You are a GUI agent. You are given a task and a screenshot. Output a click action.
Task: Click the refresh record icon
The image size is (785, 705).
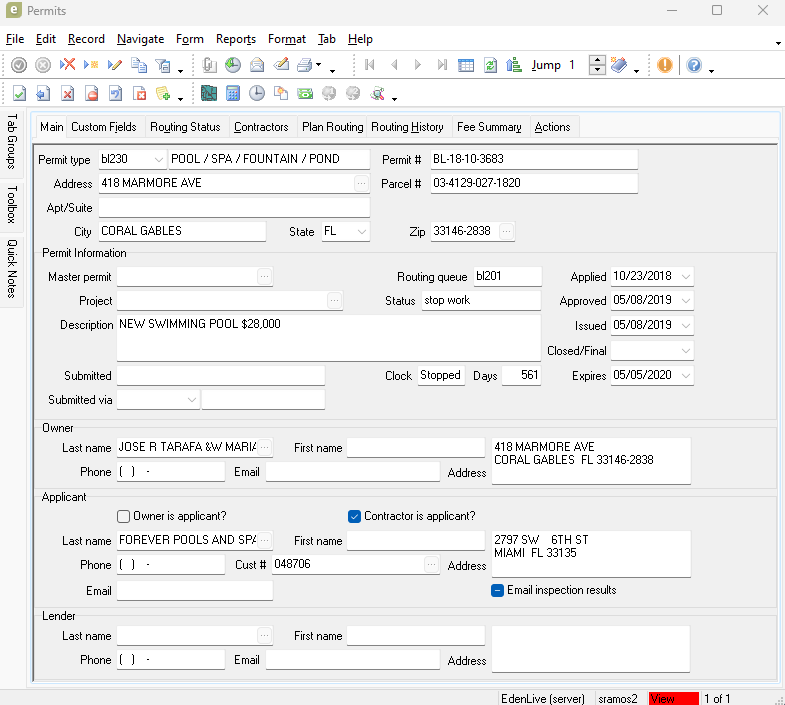point(491,65)
